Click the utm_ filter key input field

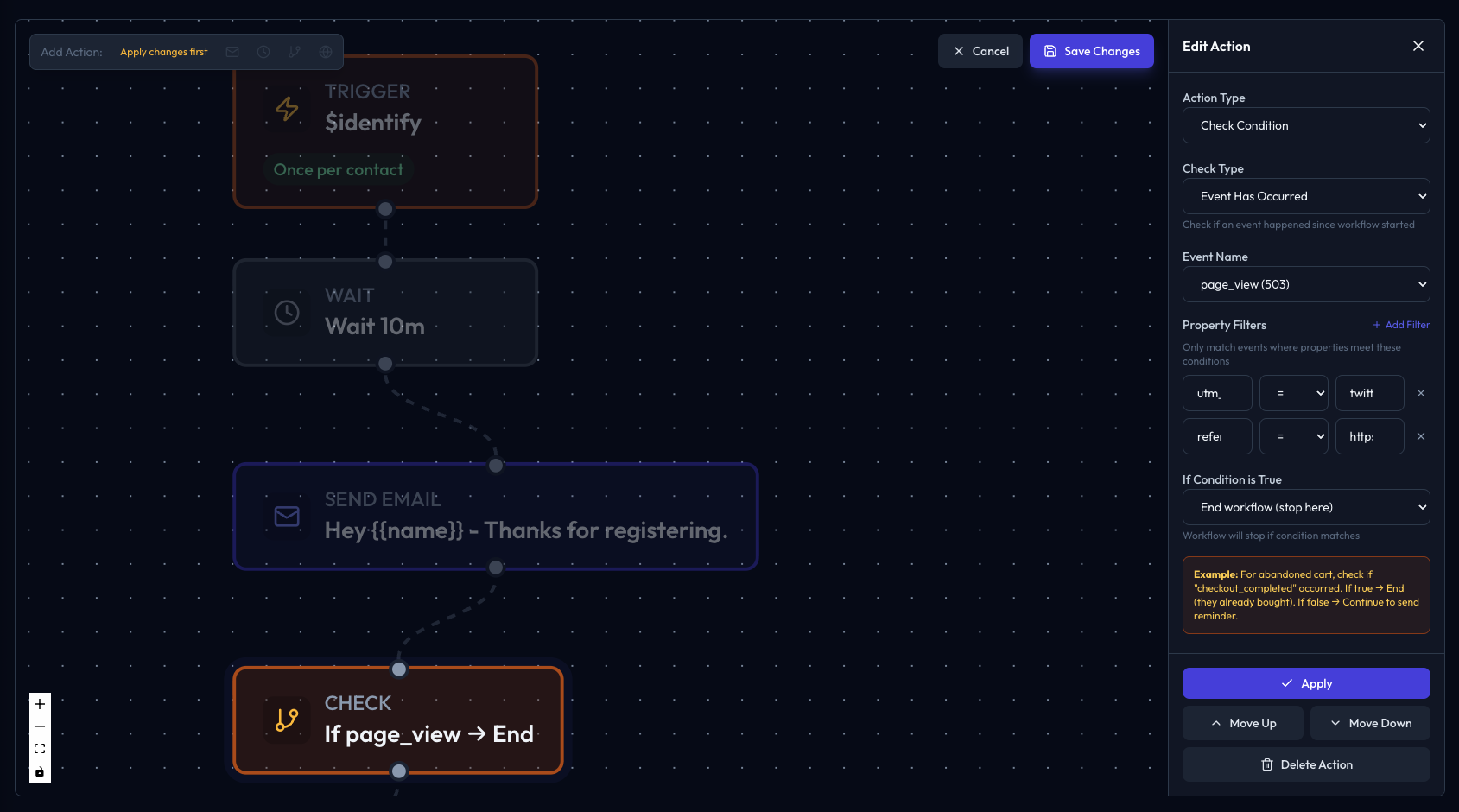pos(1217,393)
